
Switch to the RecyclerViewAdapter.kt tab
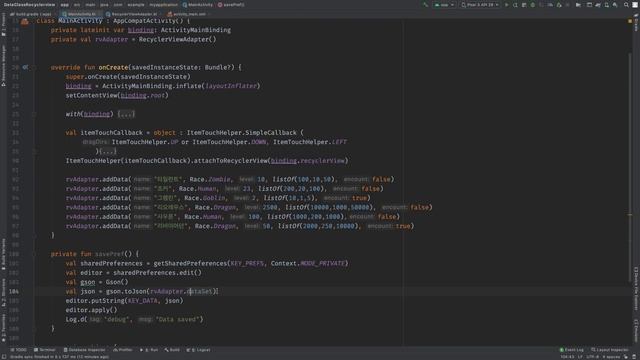point(132,14)
